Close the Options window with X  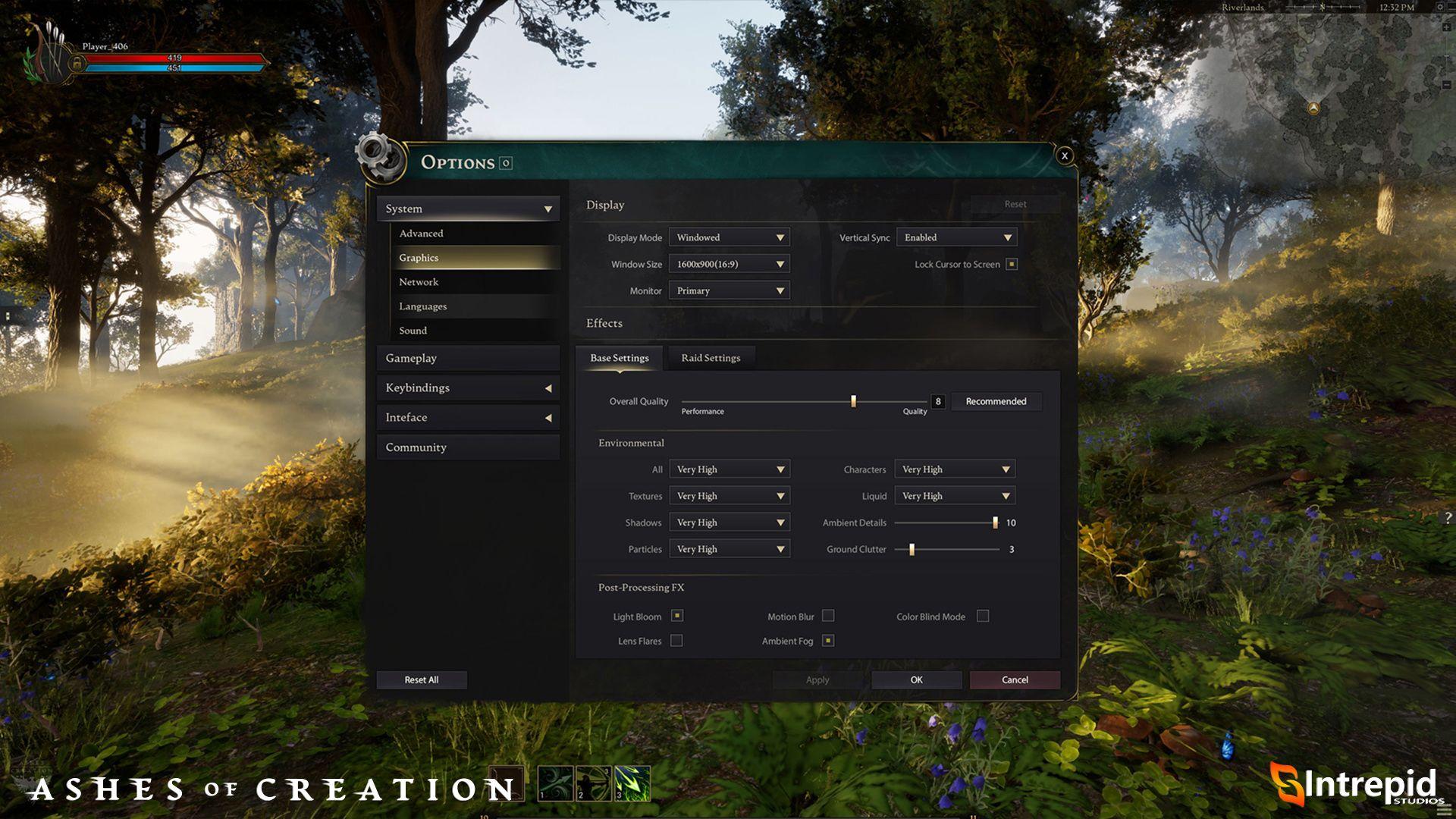(x=1065, y=155)
